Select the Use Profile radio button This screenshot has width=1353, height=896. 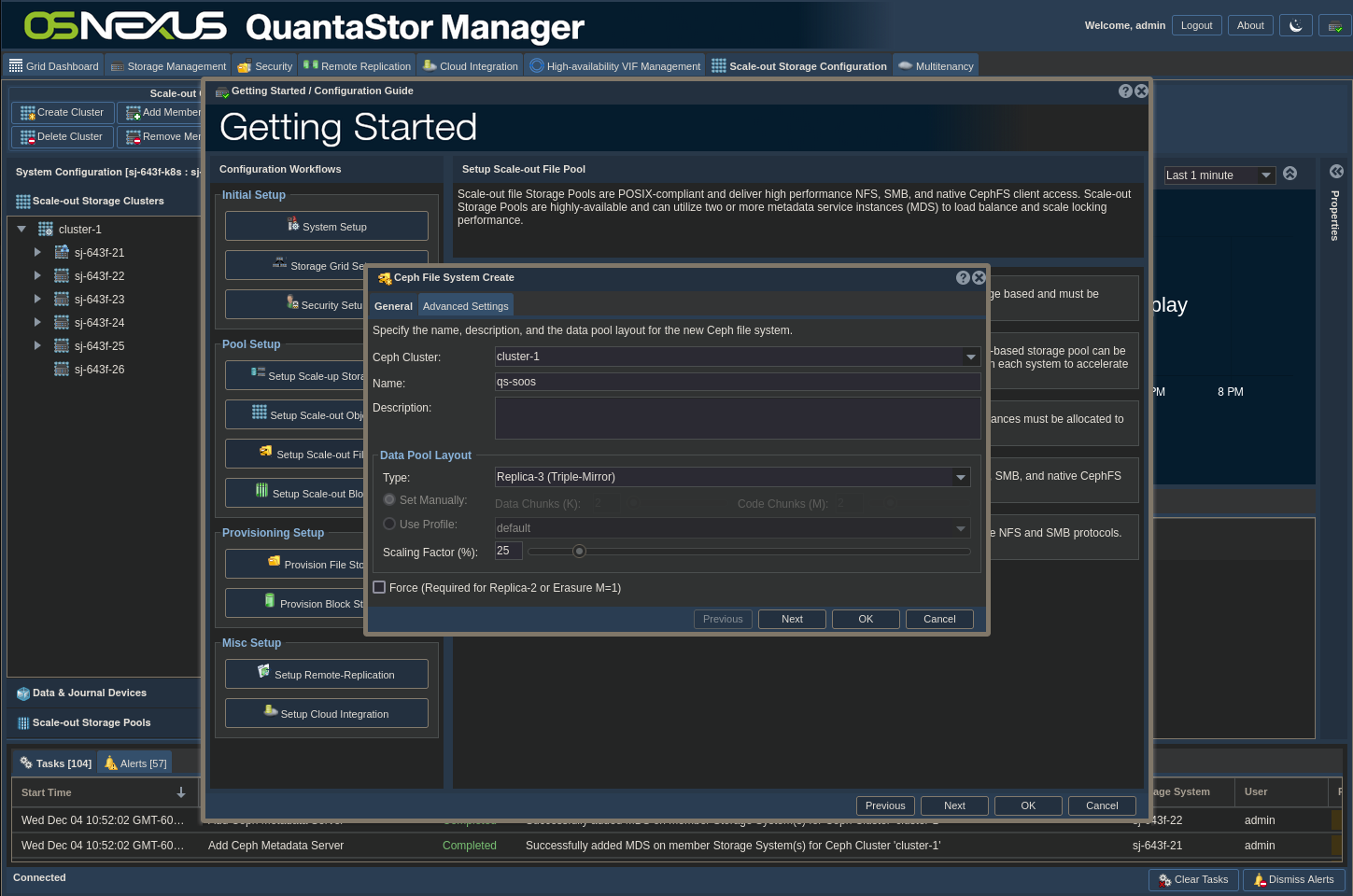coord(389,525)
